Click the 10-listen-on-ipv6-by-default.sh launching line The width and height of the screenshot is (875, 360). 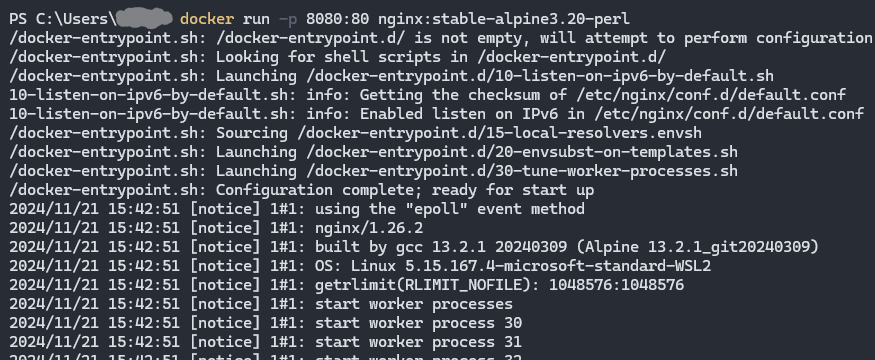391,76
